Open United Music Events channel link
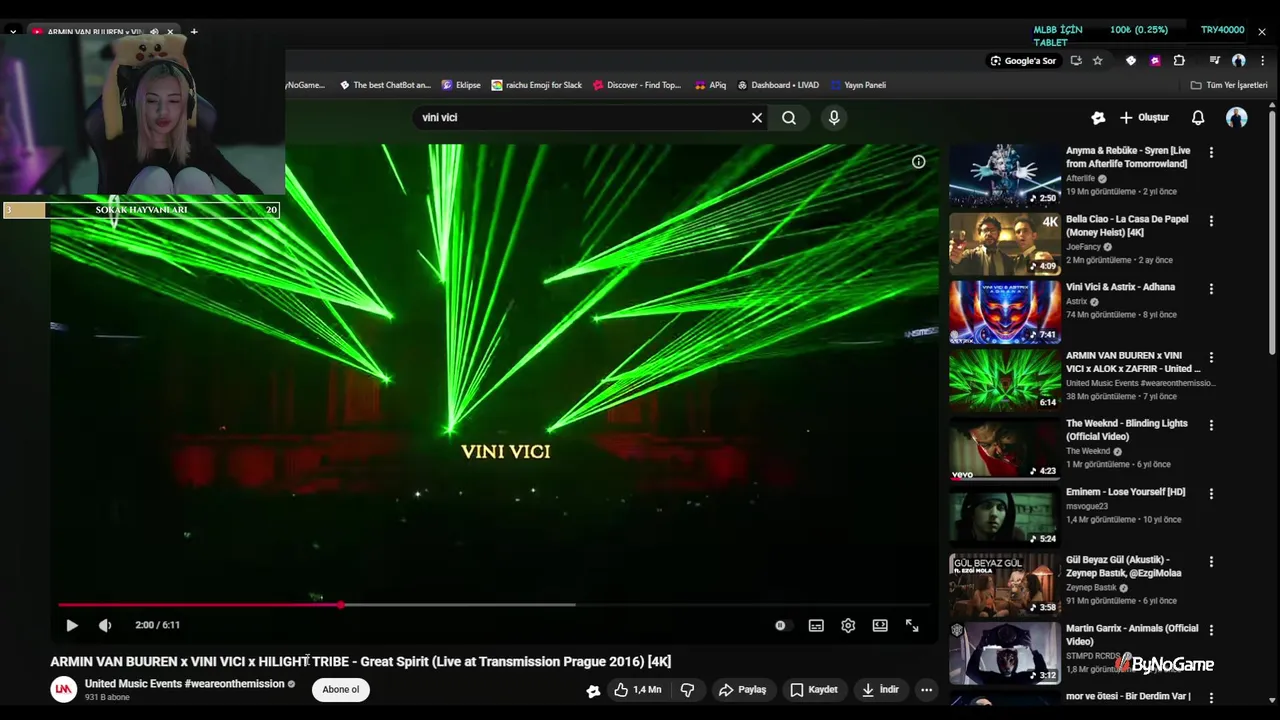1280x720 pixels. [x=185, y=684]
